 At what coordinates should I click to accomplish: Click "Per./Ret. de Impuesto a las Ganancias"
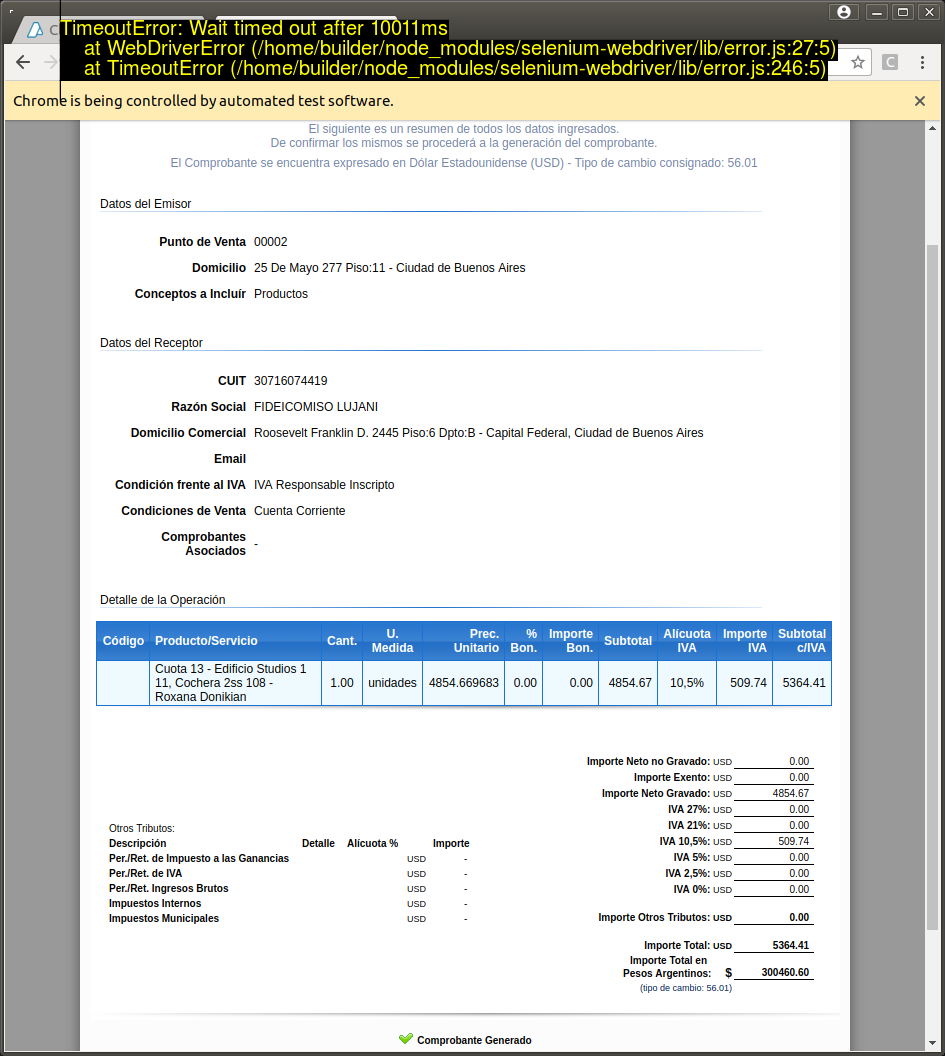tap(199, 859)
